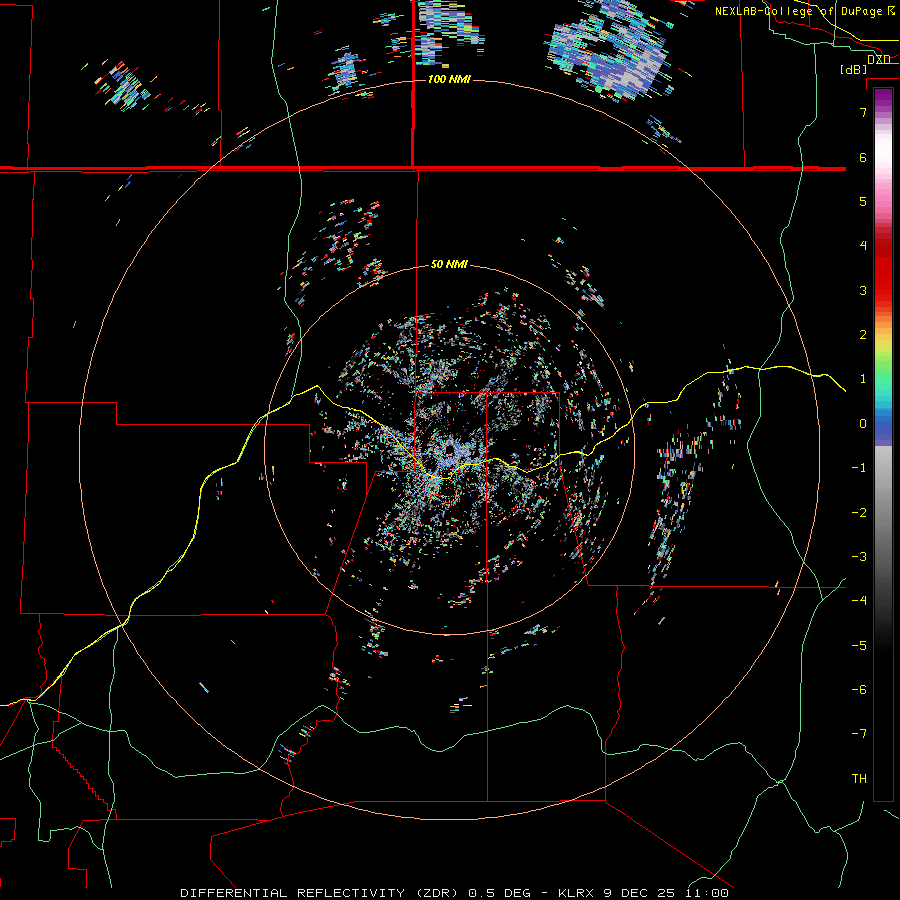Click the 0.5 DEG elevation label

[499, 893]
